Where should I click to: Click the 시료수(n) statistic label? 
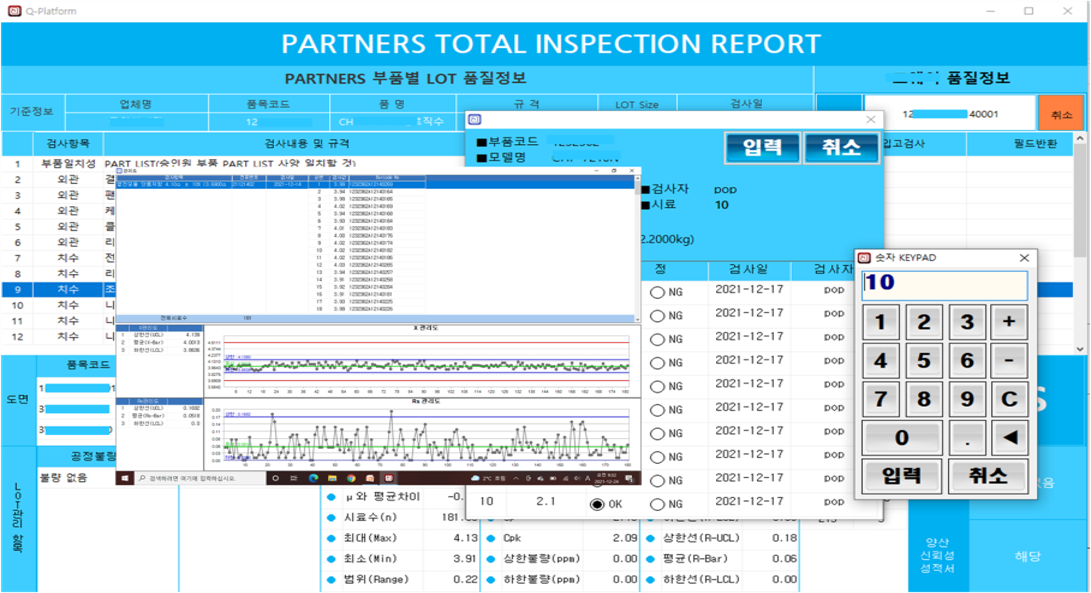pos(370,517)
